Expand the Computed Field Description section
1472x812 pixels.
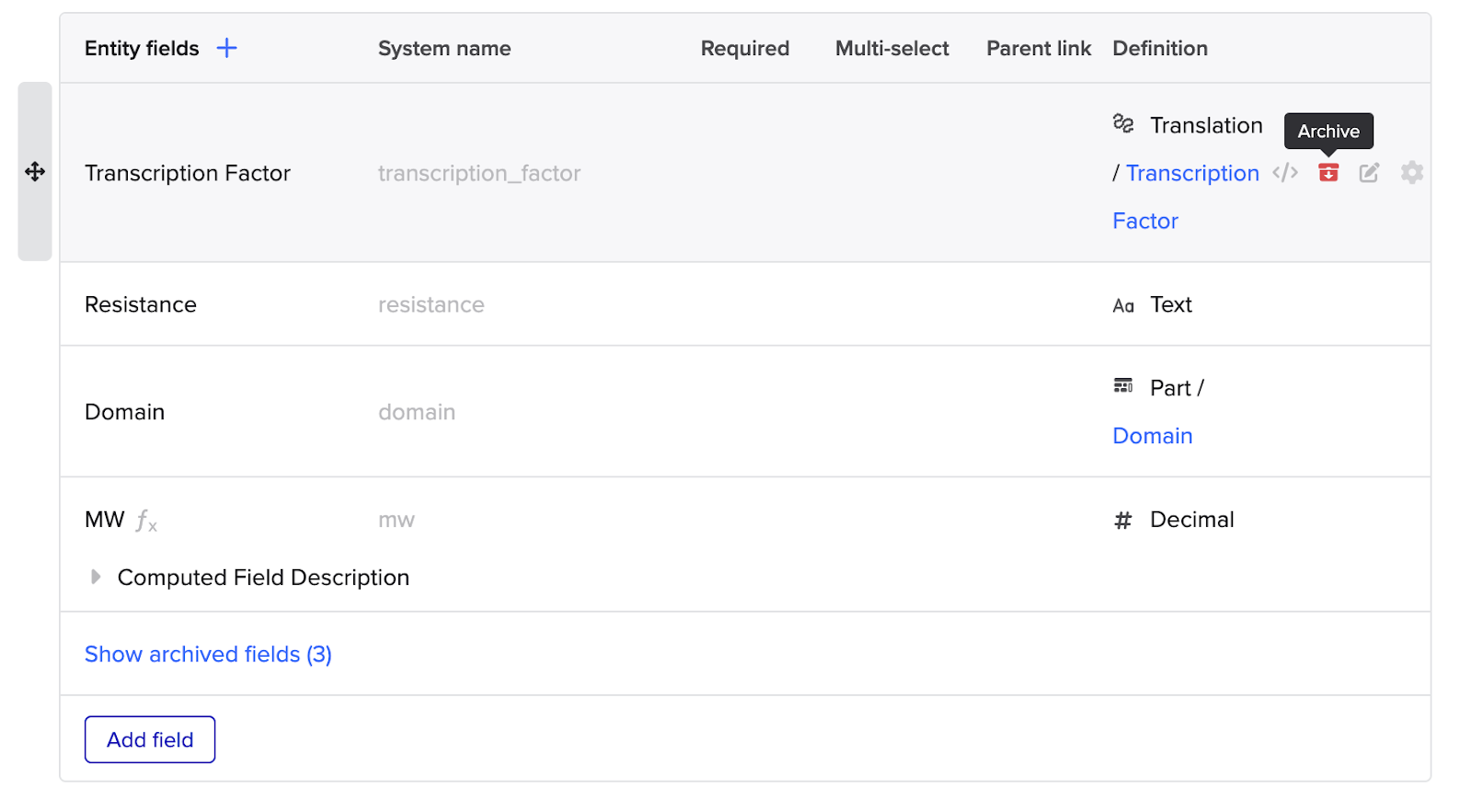pos(96,578)
